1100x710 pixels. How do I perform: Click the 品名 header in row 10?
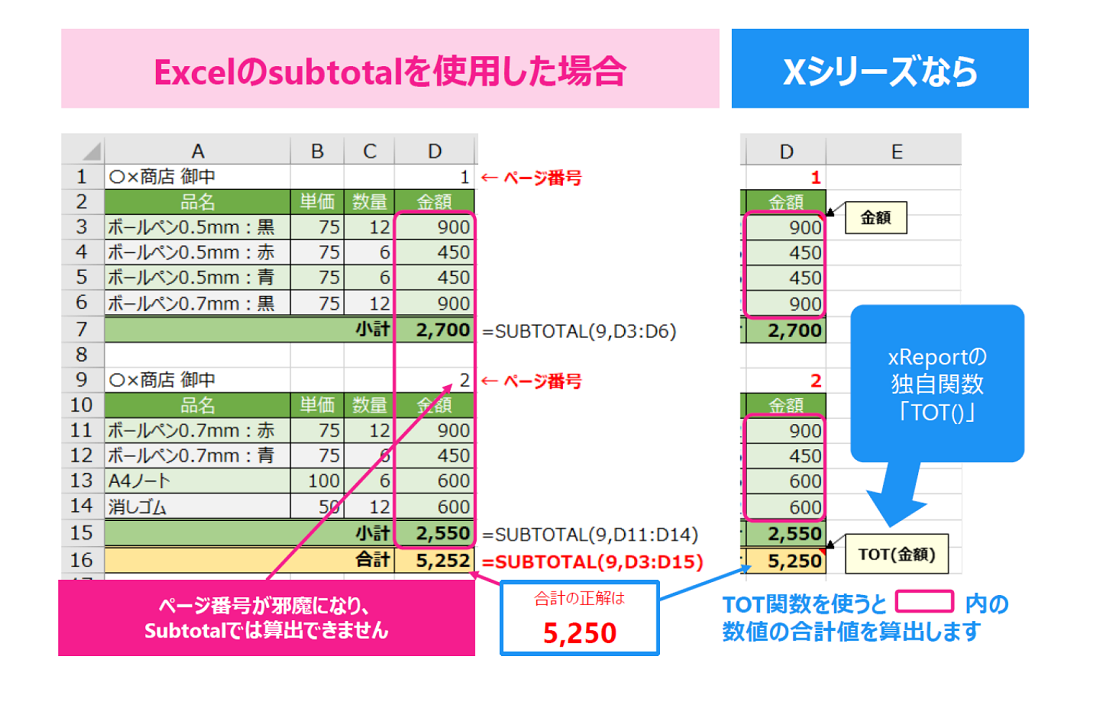[x=197, y=405]
